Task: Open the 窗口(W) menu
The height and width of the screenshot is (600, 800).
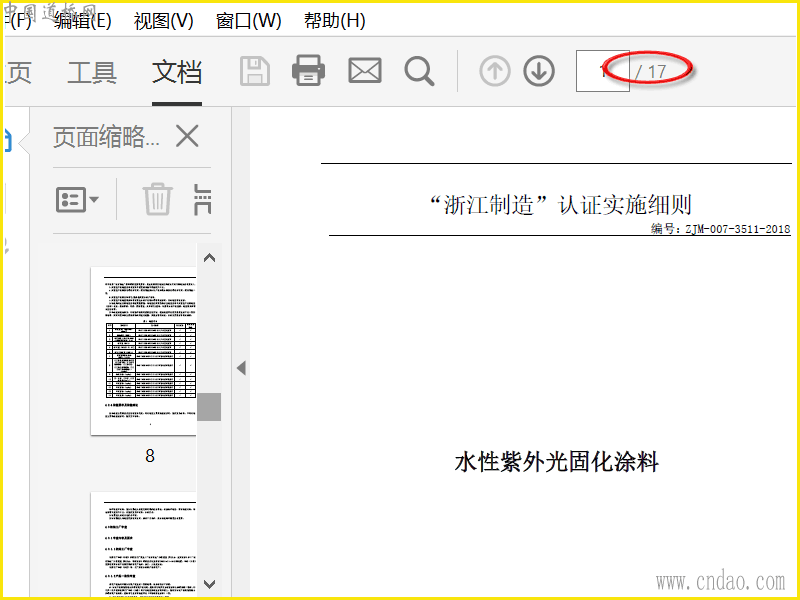Action: click(248, 21)
